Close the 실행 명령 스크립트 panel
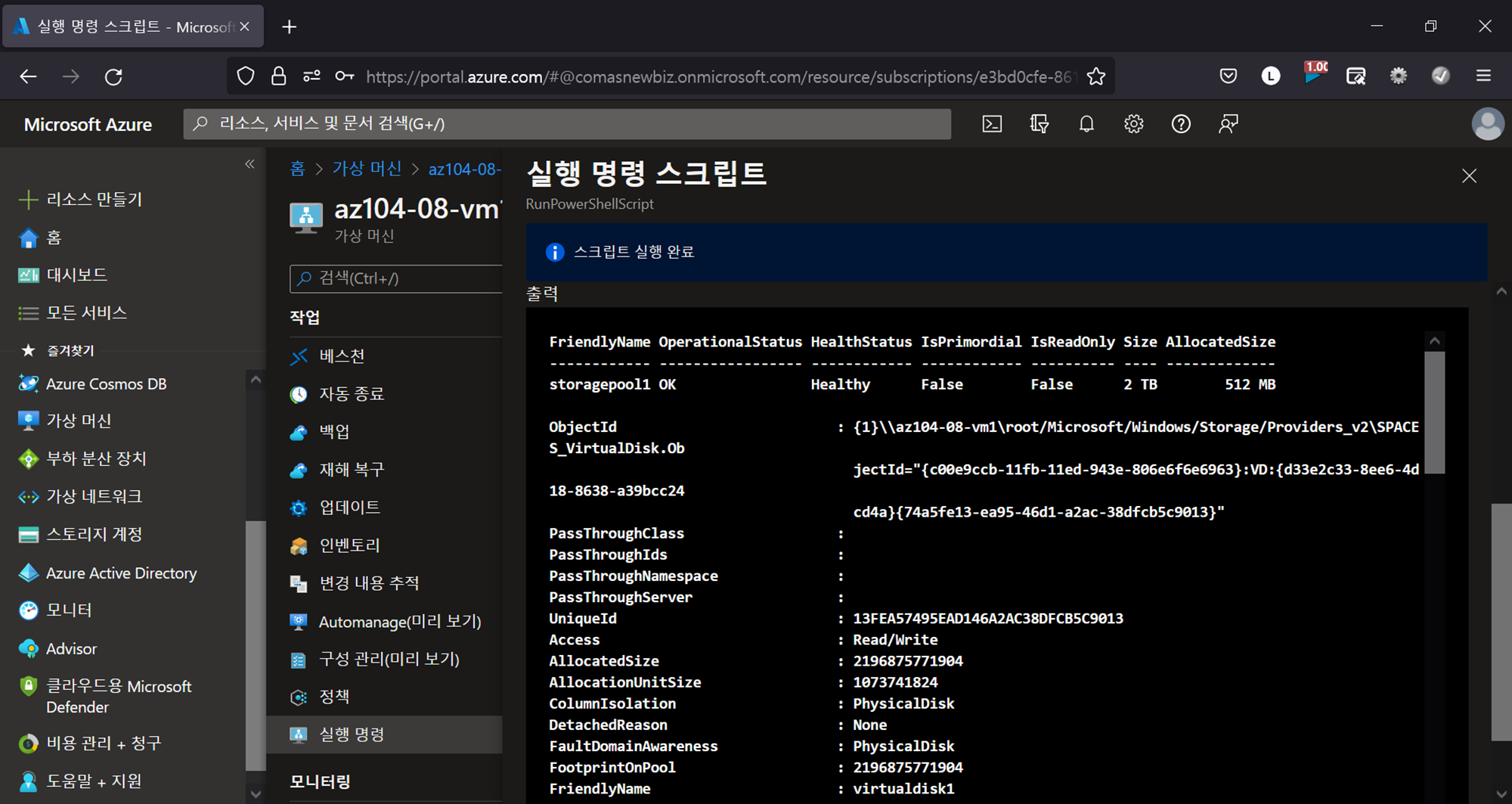1512x804 pixels. 1469,176
